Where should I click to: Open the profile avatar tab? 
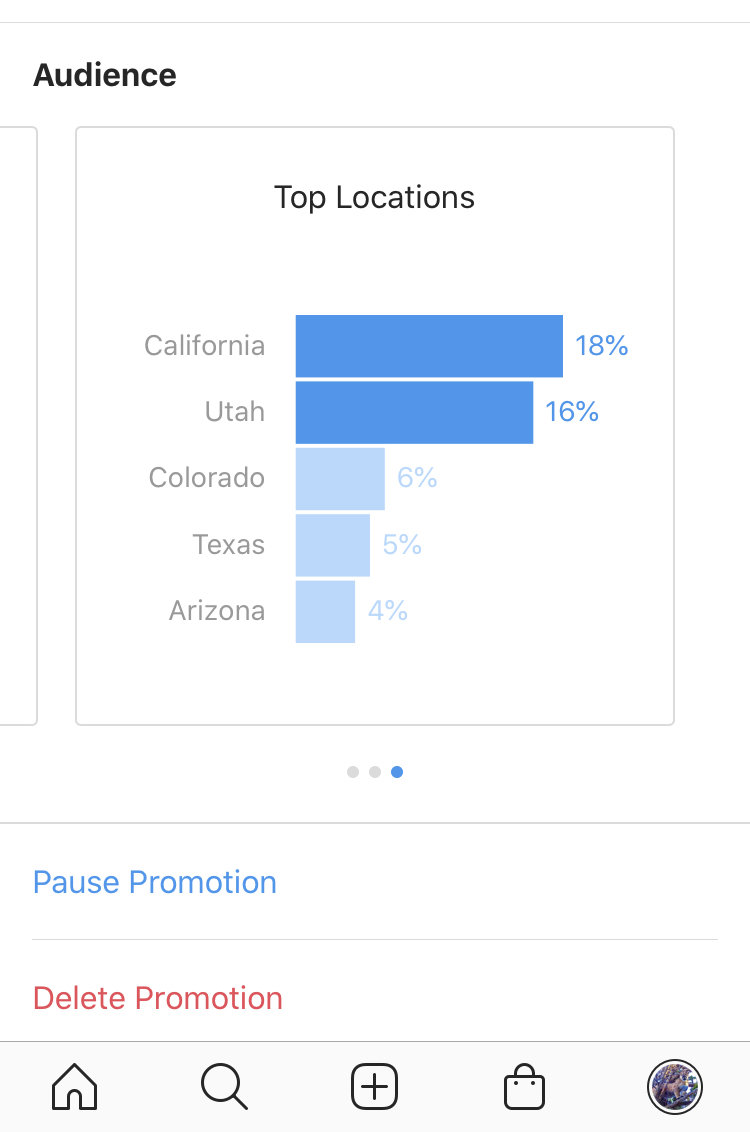674,1087
